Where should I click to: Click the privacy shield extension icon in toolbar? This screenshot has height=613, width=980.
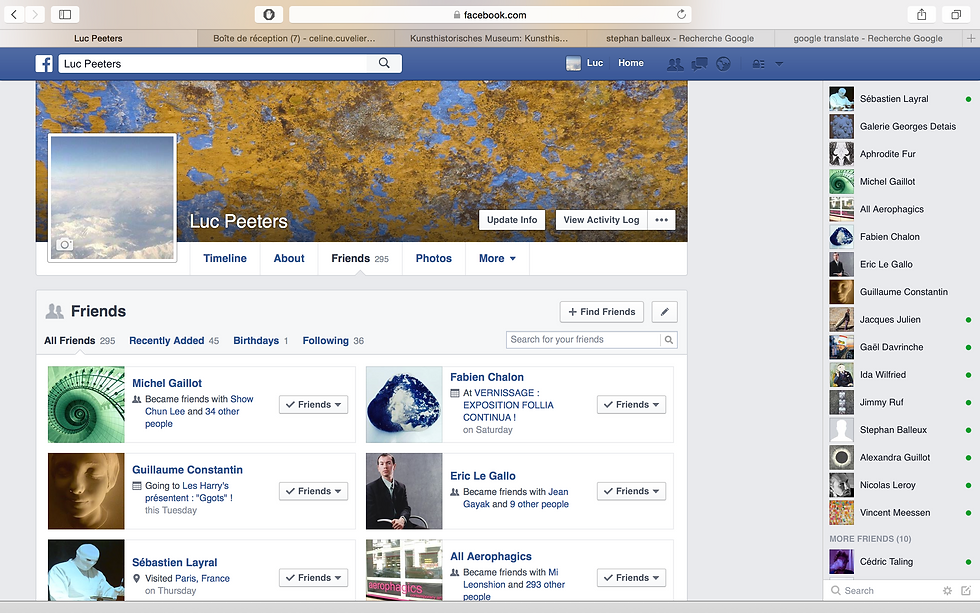pos(269,14)
